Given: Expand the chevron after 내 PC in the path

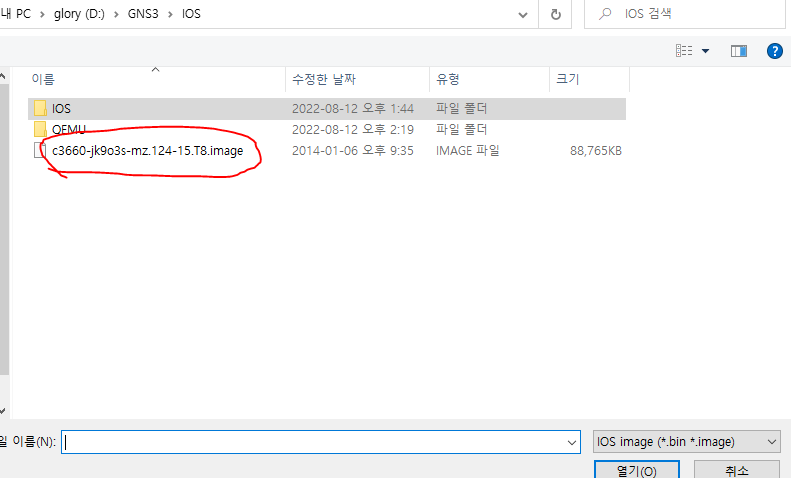Looking at the screenshot, I should pyautogui.click(x=42, y=14).
